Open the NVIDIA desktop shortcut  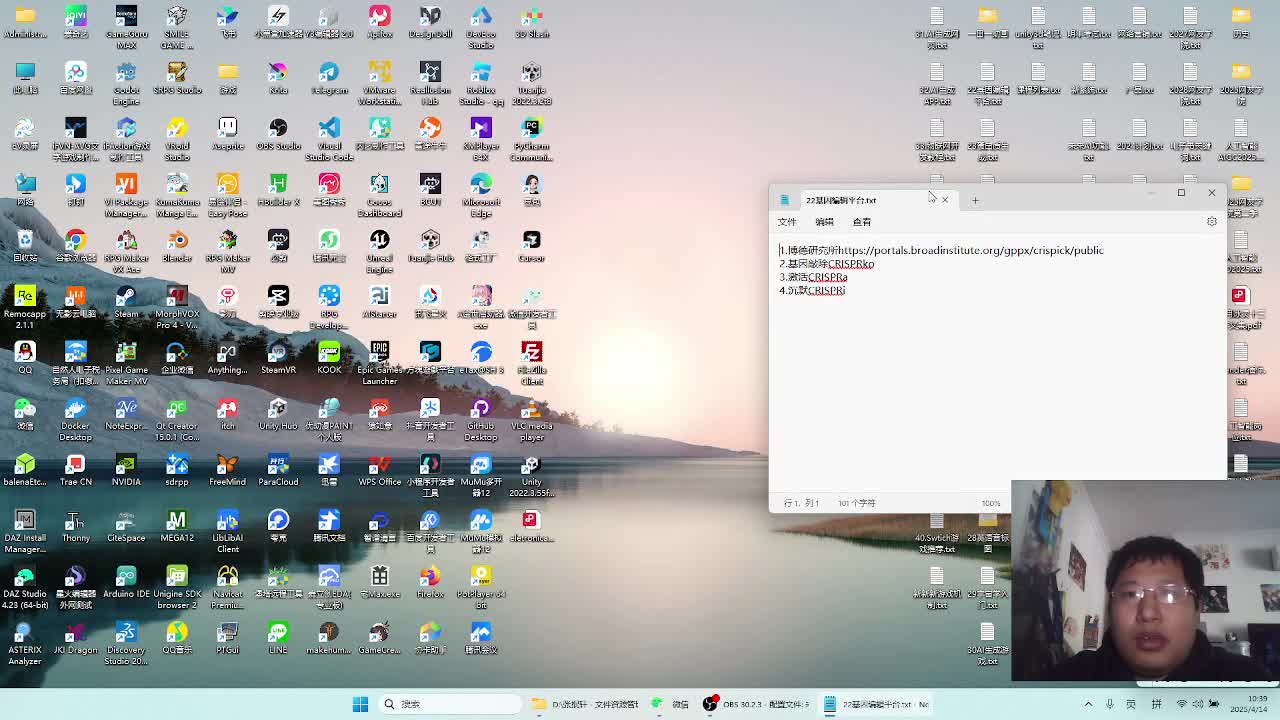[x=126, y=470]
